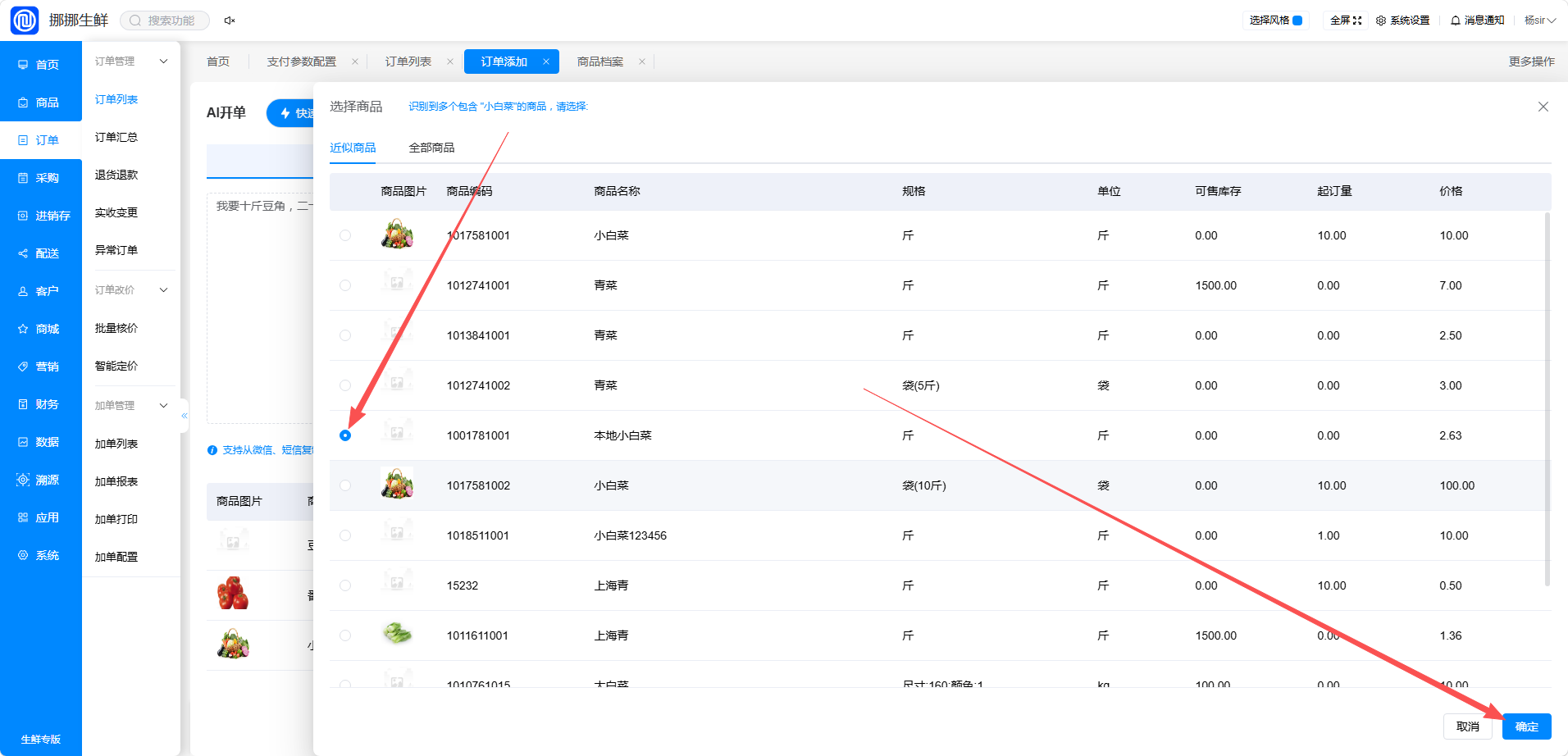The height and width of the screenshot is (756, 1568).
Task: Open 订单汇总 in submenu
Action: pyautogui.click(x=116, y=137)
